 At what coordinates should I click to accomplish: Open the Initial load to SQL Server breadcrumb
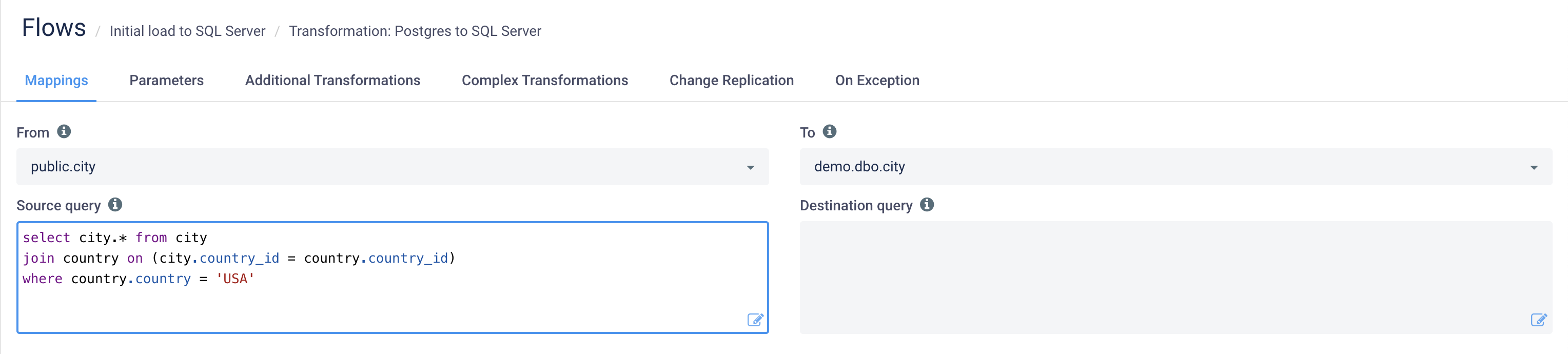coord(187,31)
